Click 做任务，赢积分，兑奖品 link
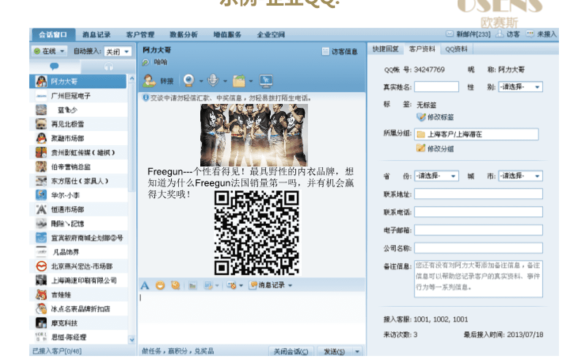The image size is (570, 360). 177,351
